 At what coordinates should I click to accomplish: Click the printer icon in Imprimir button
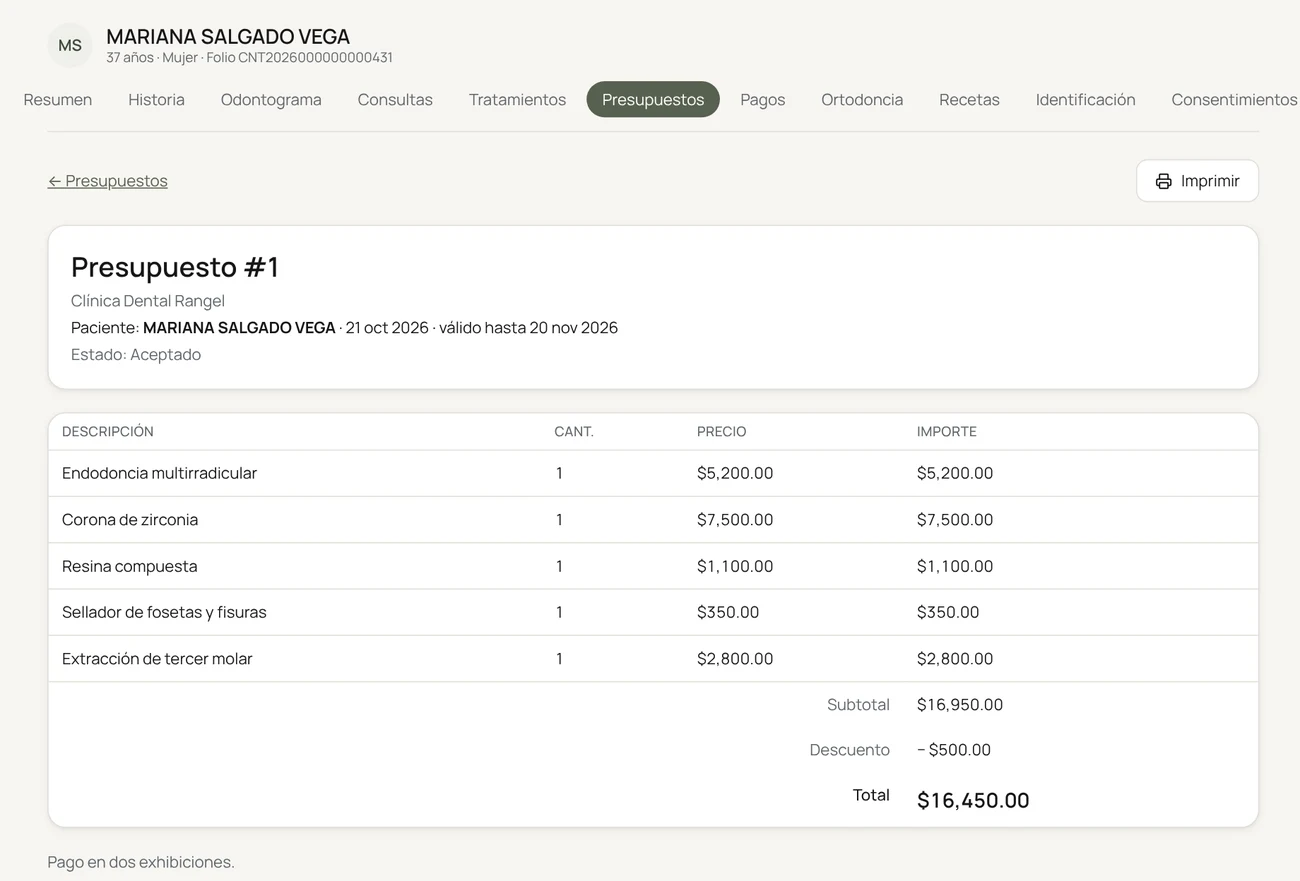click(1163, 181)
